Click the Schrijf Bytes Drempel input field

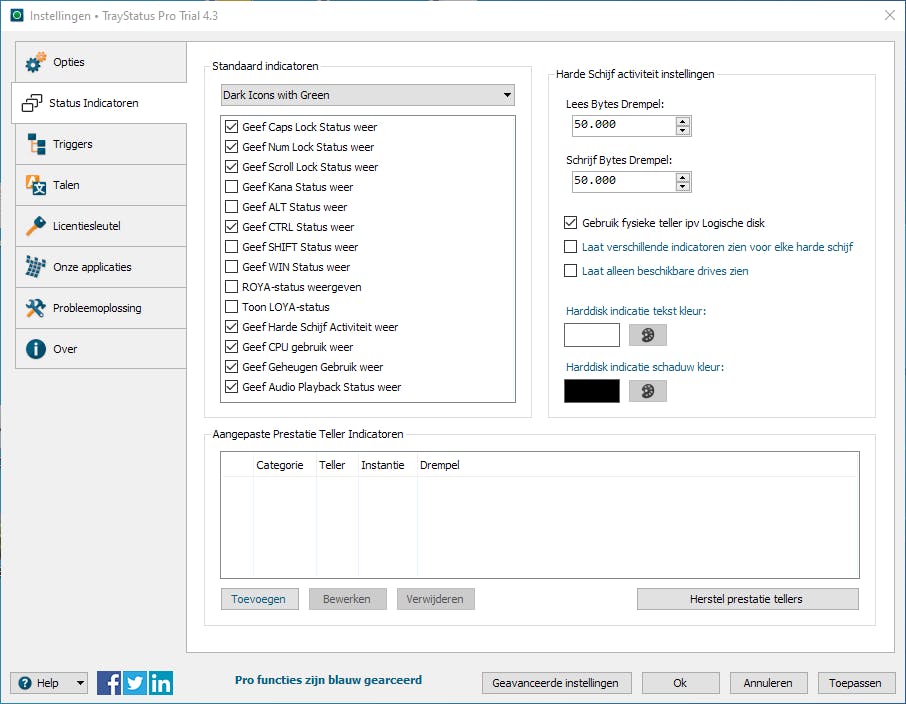coord(622,181)
